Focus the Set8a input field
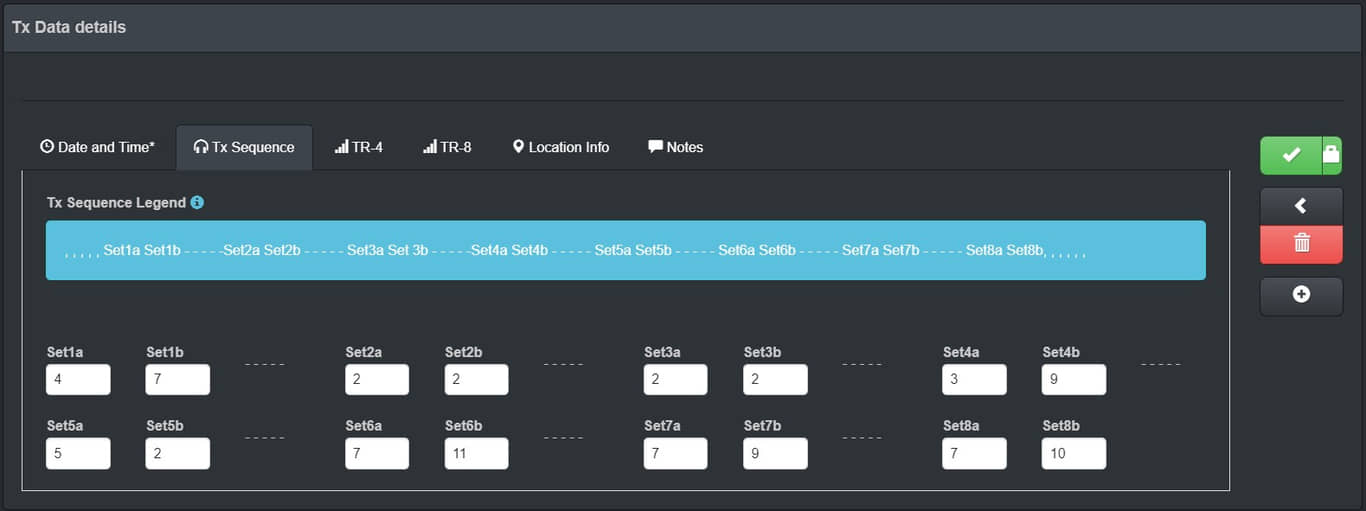The height and width of the screenshot is (511, 1366). click(974, 453)
